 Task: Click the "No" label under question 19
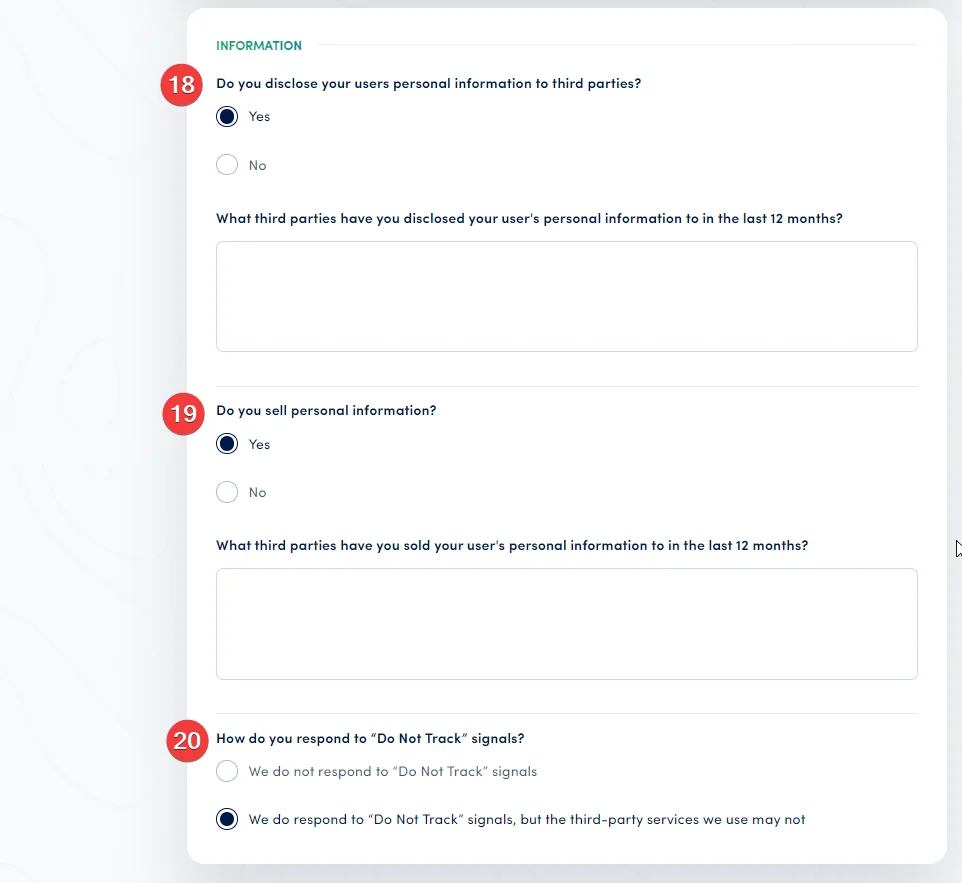[257, 491]
